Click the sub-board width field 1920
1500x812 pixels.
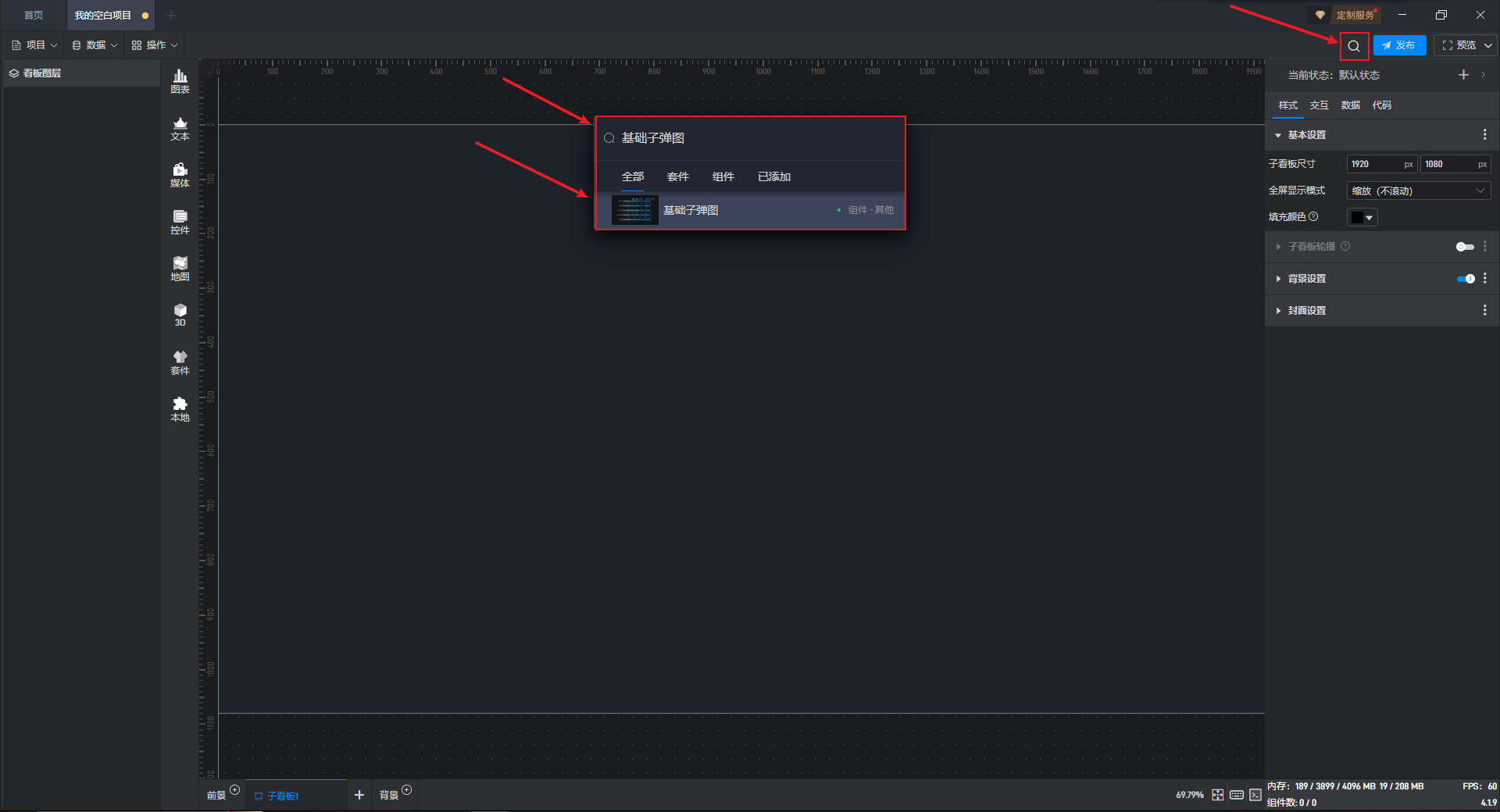click(1381, 164)
